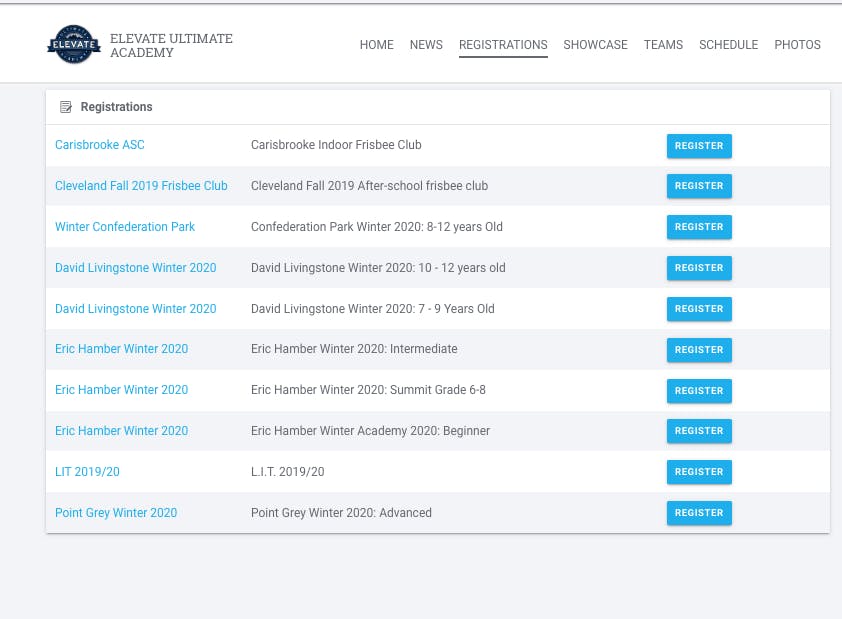Image resolution: width=842 pixels, height=619 pixels.
Task: Open Cleveland Fall 2019 Frisbee Club link
Action: tap(141, 186)
